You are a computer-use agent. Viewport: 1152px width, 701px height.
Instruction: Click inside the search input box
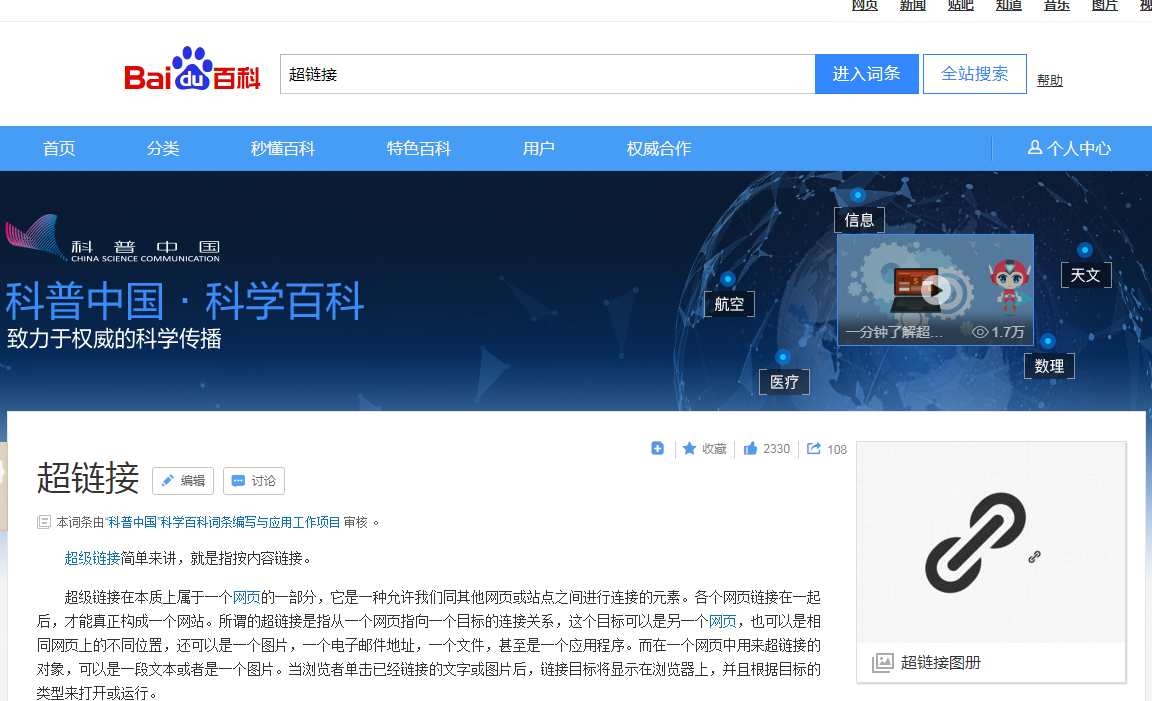click(547, 73)
